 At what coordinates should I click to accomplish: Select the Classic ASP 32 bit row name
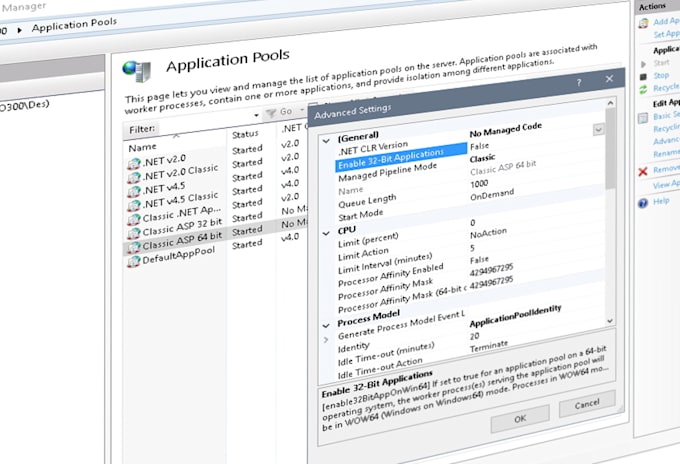pyautogui.click(x=182, y=227)
